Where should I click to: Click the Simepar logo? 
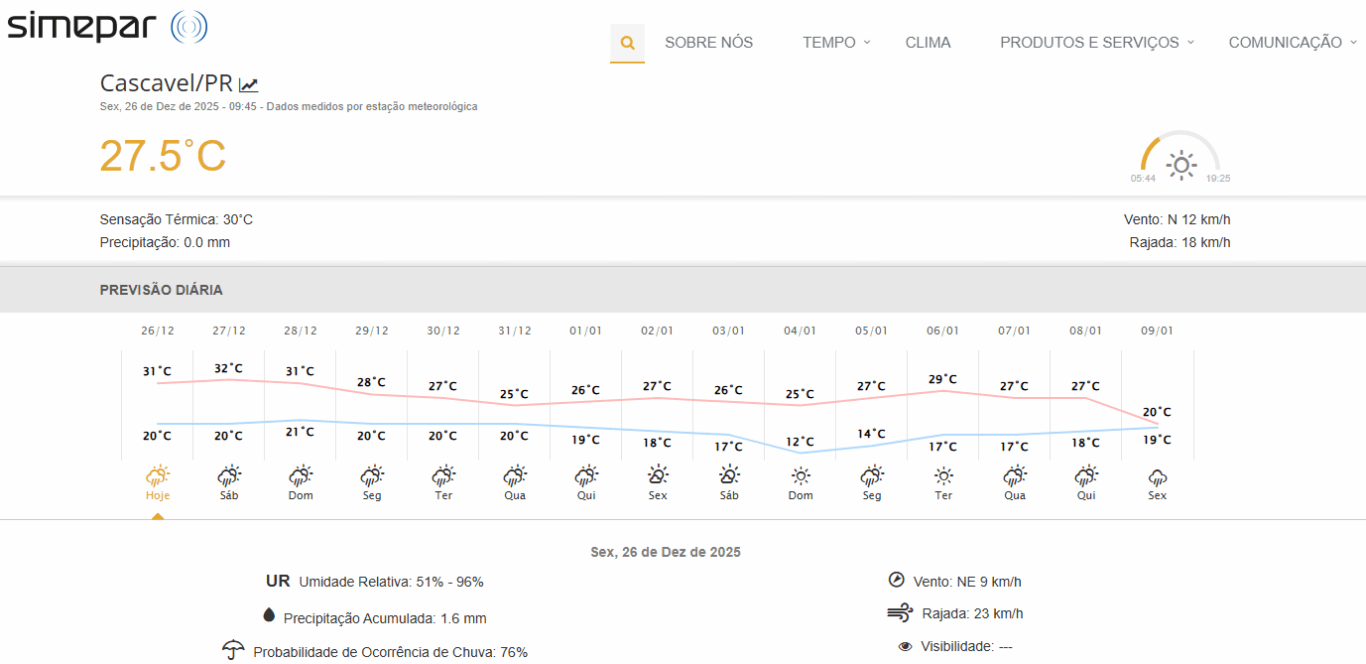pos(107,26)
